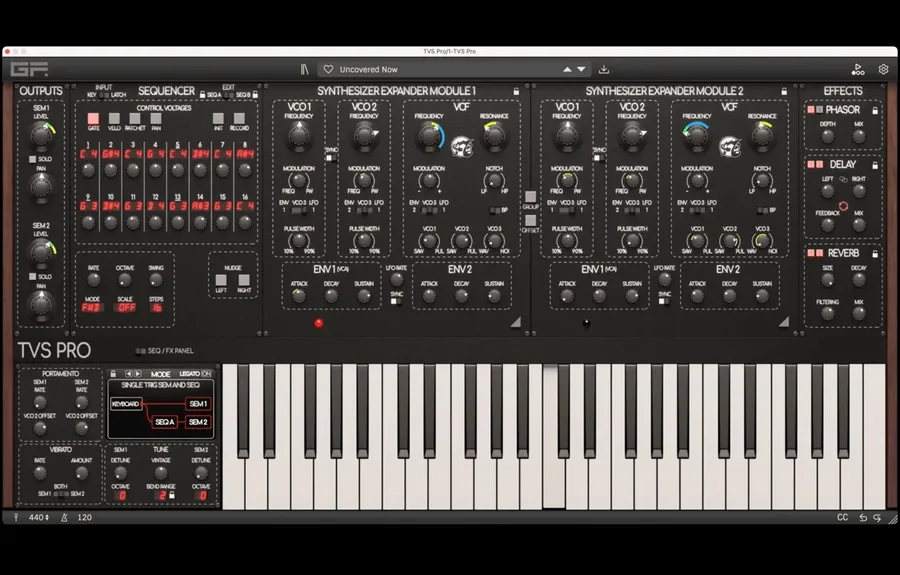Click the CC button in status bar

842,517
